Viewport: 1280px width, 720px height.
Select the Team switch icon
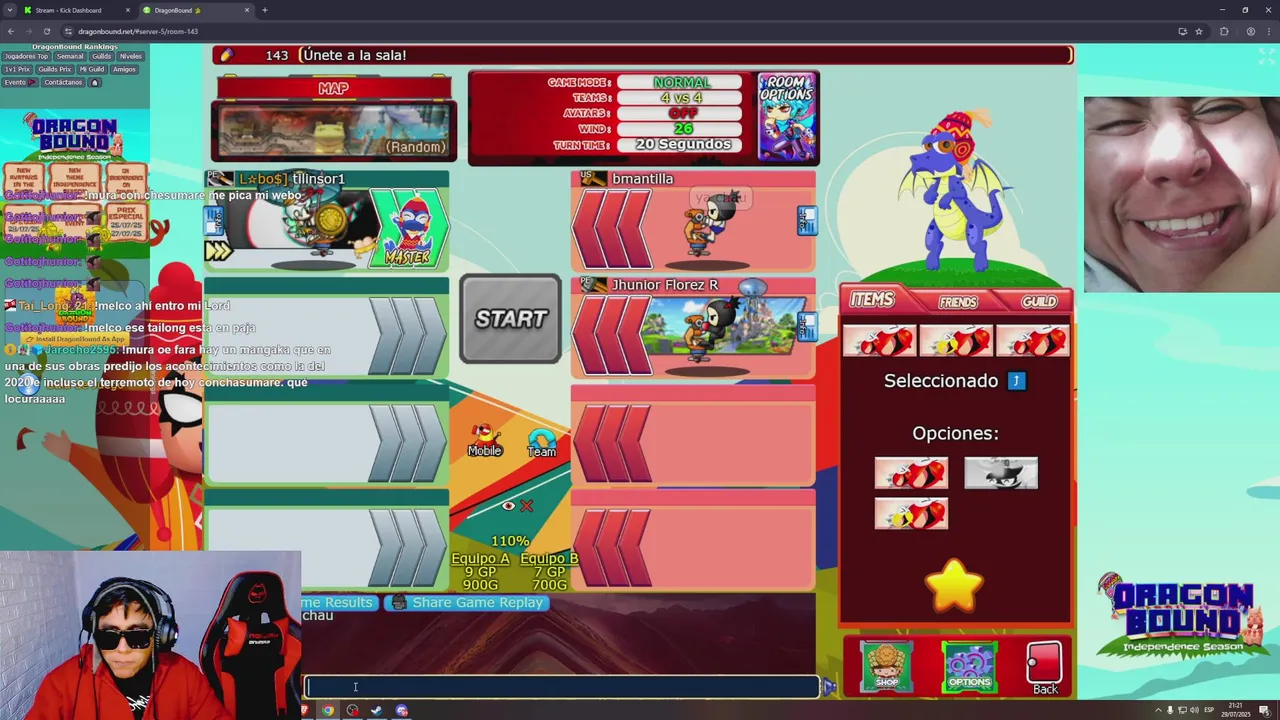pyautogui.click(x=541, y=441)
